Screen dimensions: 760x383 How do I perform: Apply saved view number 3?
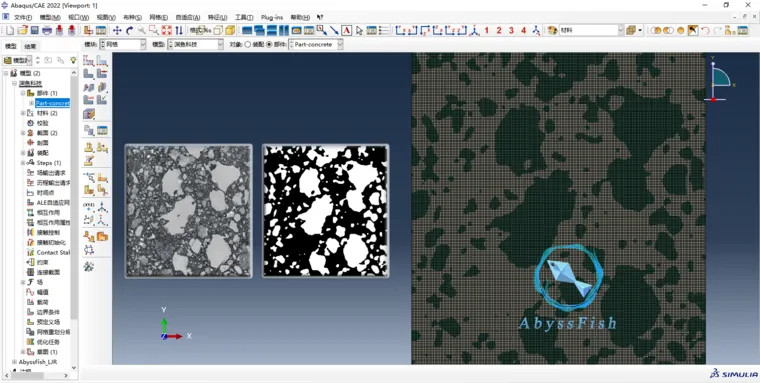pos(511,30)
